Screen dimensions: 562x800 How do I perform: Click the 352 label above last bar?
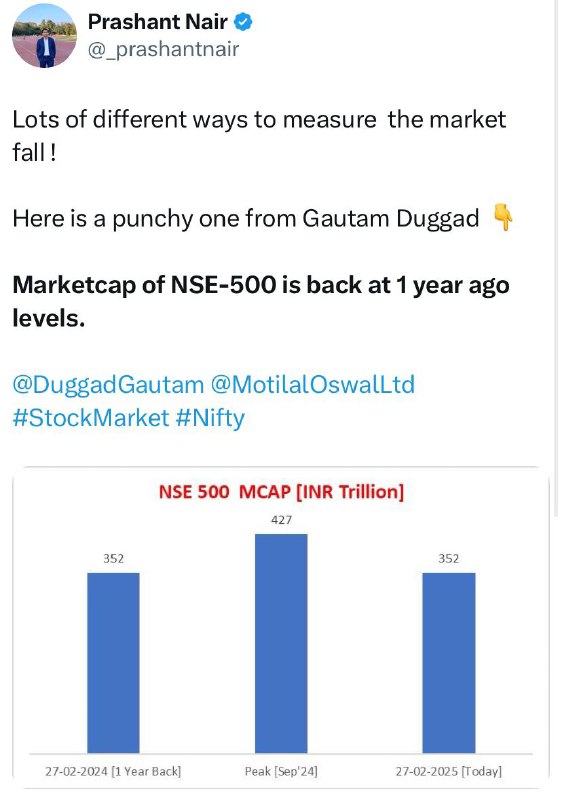[449, 559]
